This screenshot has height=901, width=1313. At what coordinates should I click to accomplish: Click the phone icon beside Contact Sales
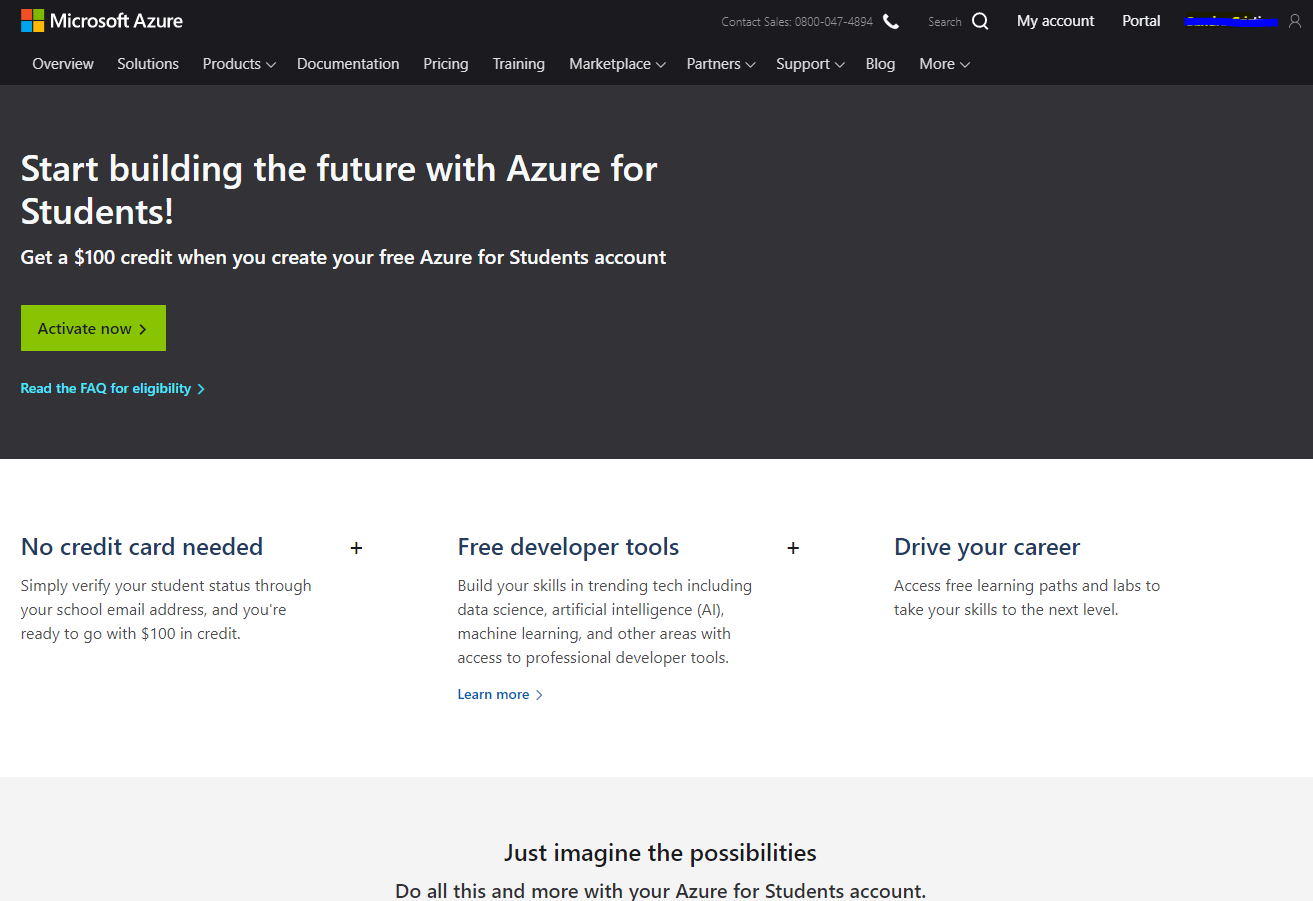coord(891,21)
